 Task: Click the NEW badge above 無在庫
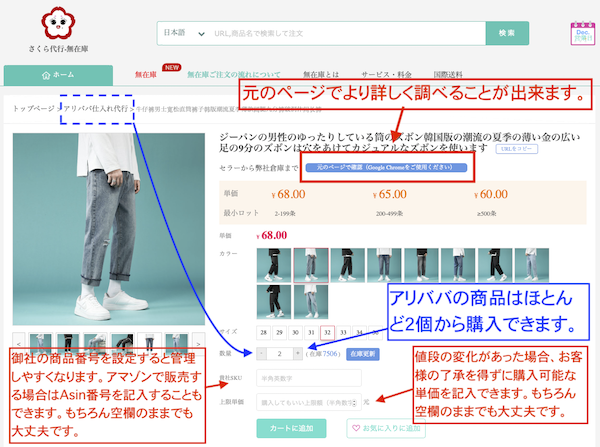click(172, 67)
